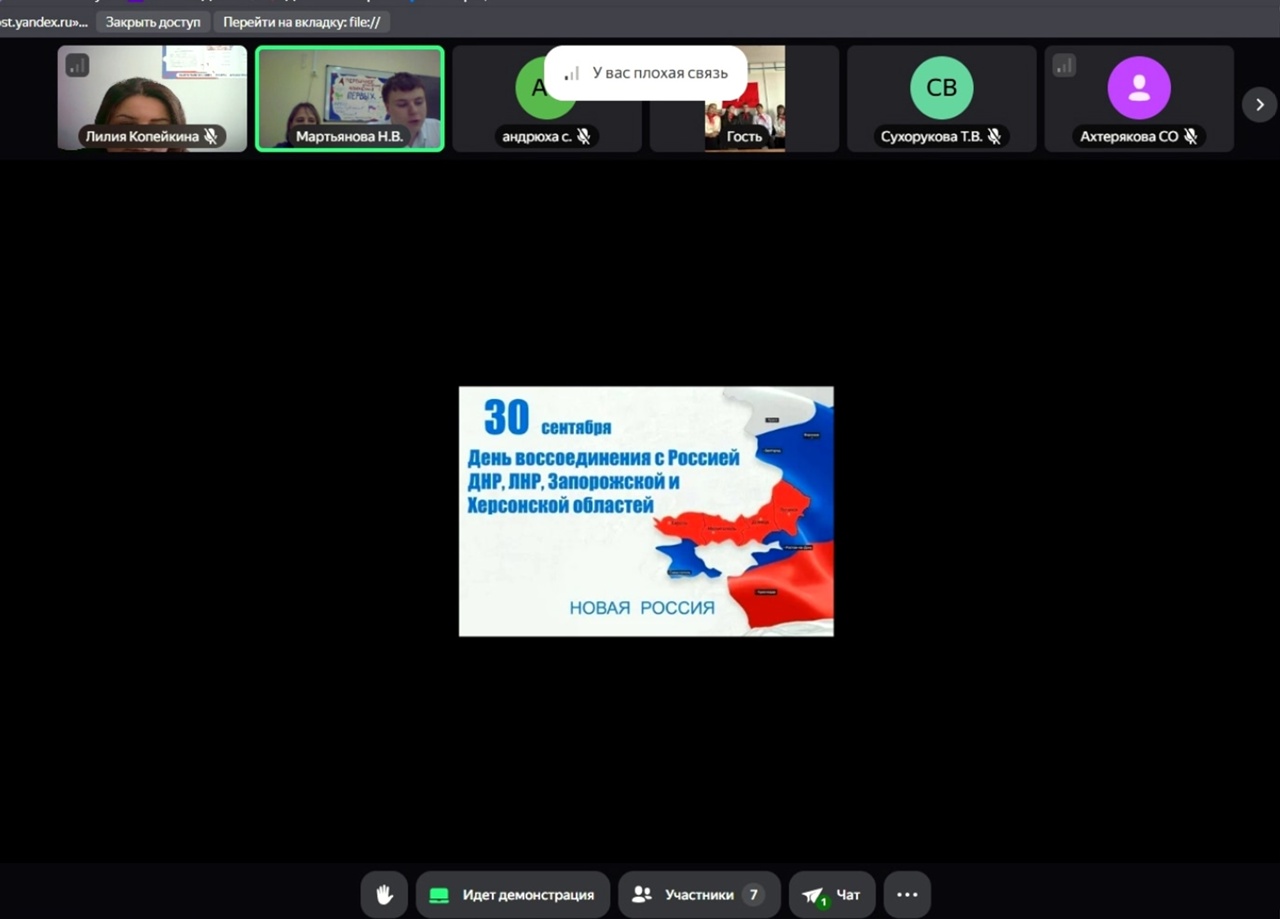Click Перейти на вкладку: file:// button
The image size is (1280, 919).
(301, 22)
